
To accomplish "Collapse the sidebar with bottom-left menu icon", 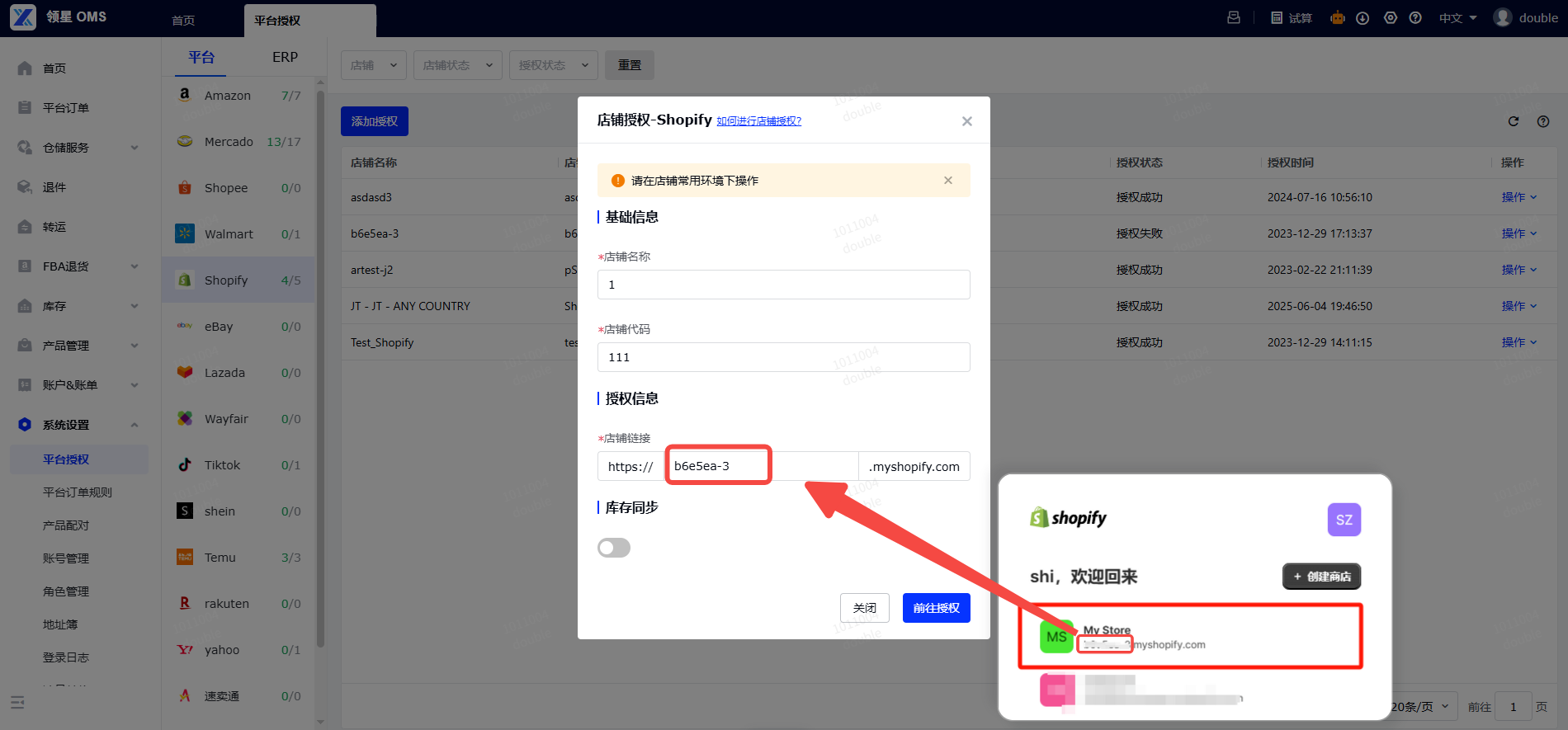I will tap(17, 703).
